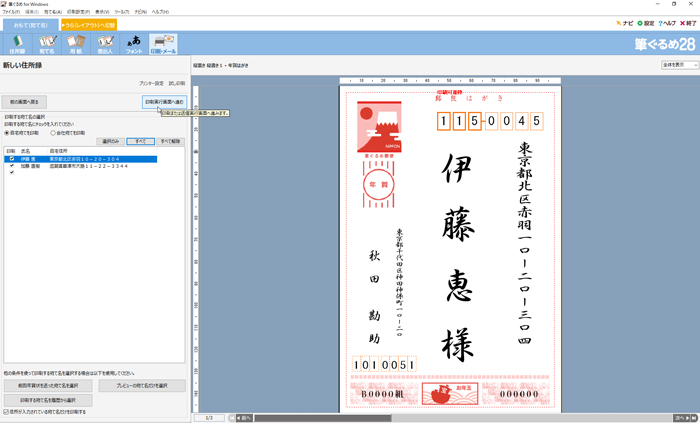Select 自宅宛てで印刷 radio button
This screenshot has width=700, height=423.
point(7,132)
